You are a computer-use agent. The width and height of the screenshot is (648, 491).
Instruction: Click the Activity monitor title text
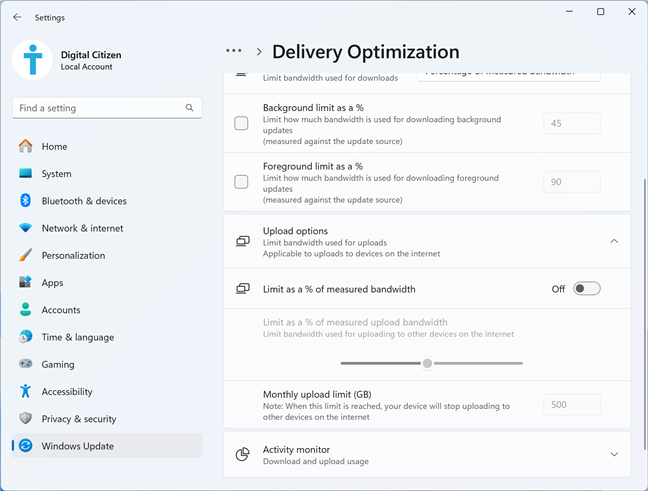tap(296, 449)
